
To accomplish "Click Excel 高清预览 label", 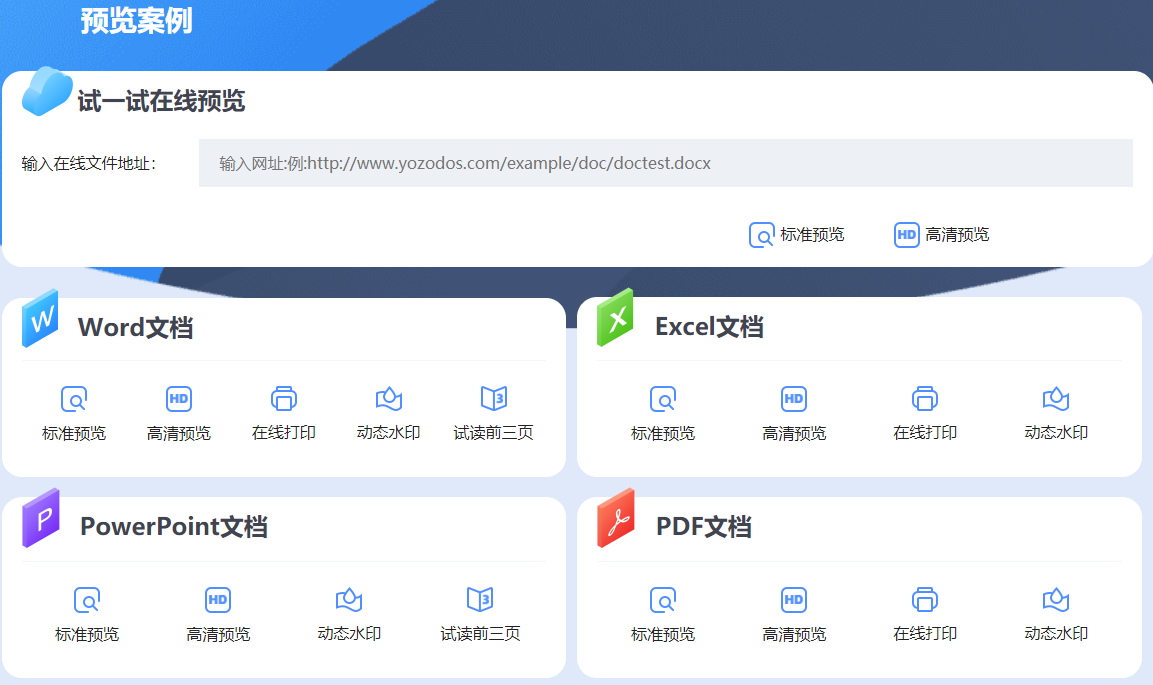I will pyautogui.click(x=794, y=434).
